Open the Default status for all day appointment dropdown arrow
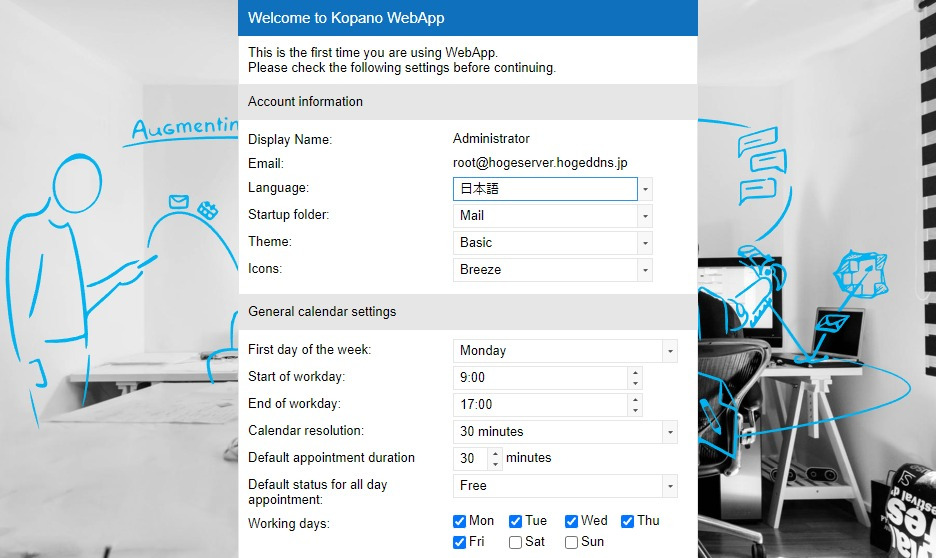The height and width of the screenshot is (558, 936). [x=670, y=486]
